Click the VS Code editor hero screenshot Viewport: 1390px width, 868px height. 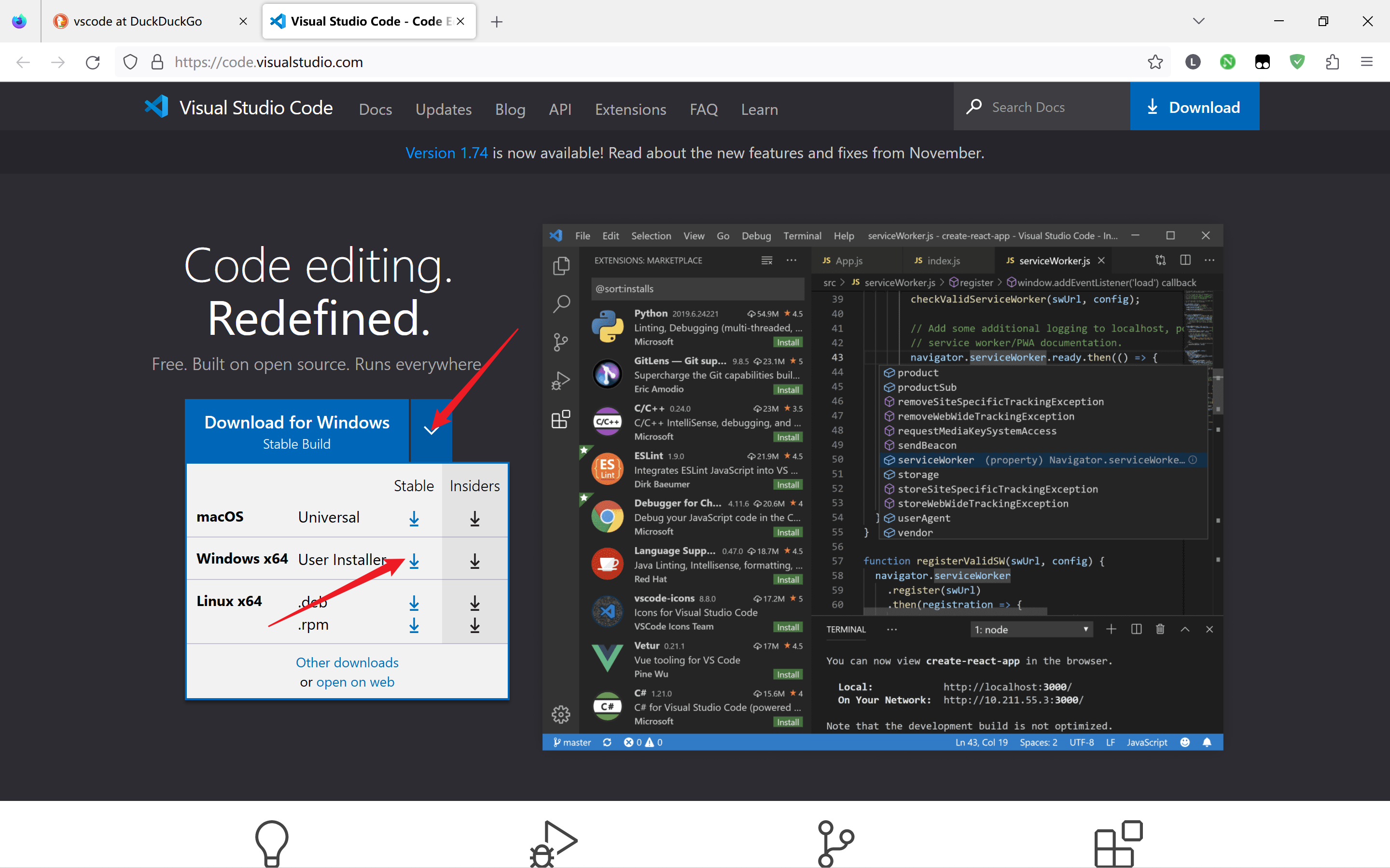coord(882,487)
